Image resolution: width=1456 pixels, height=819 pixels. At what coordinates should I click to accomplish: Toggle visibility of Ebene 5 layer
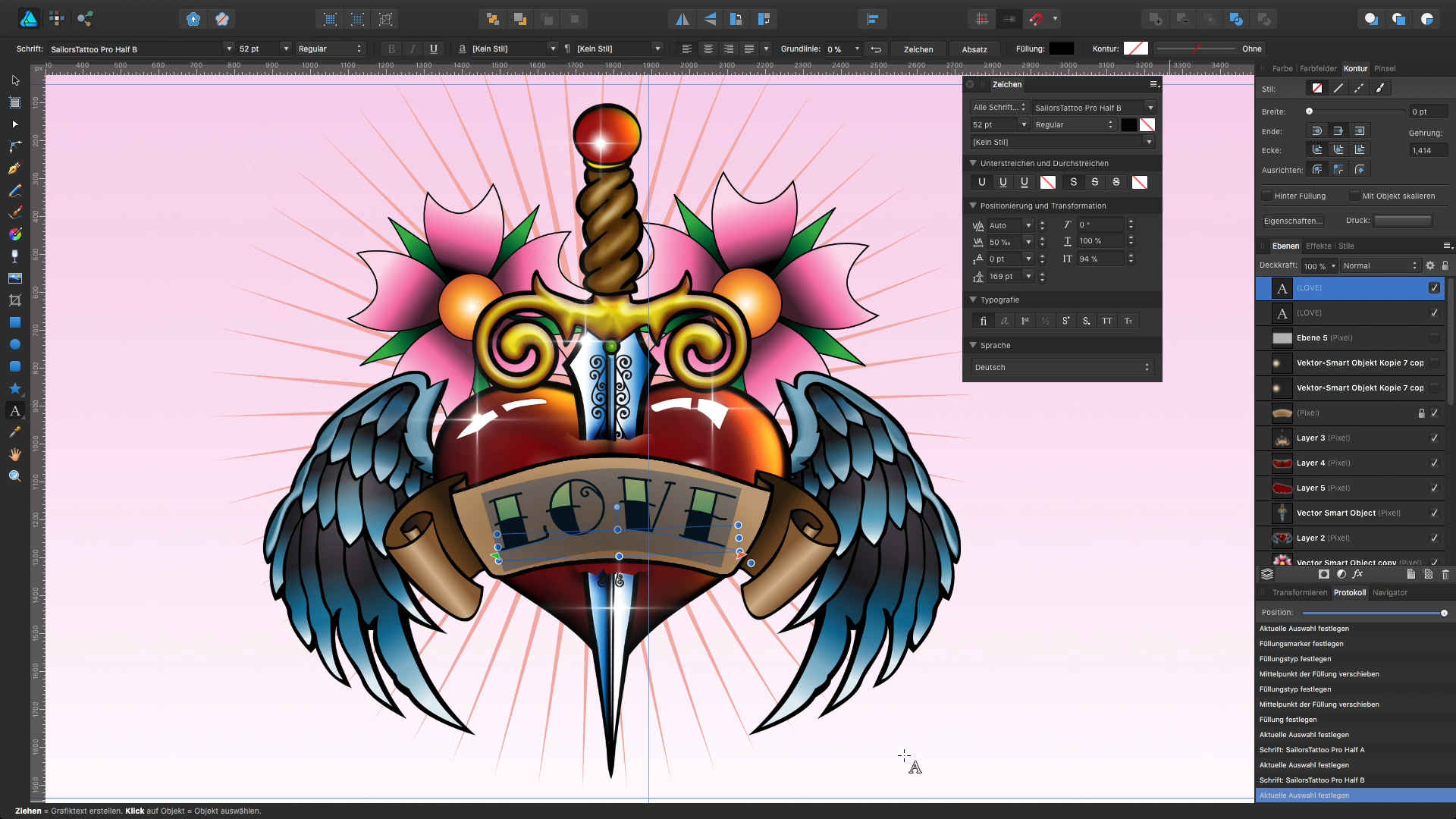1434,338
